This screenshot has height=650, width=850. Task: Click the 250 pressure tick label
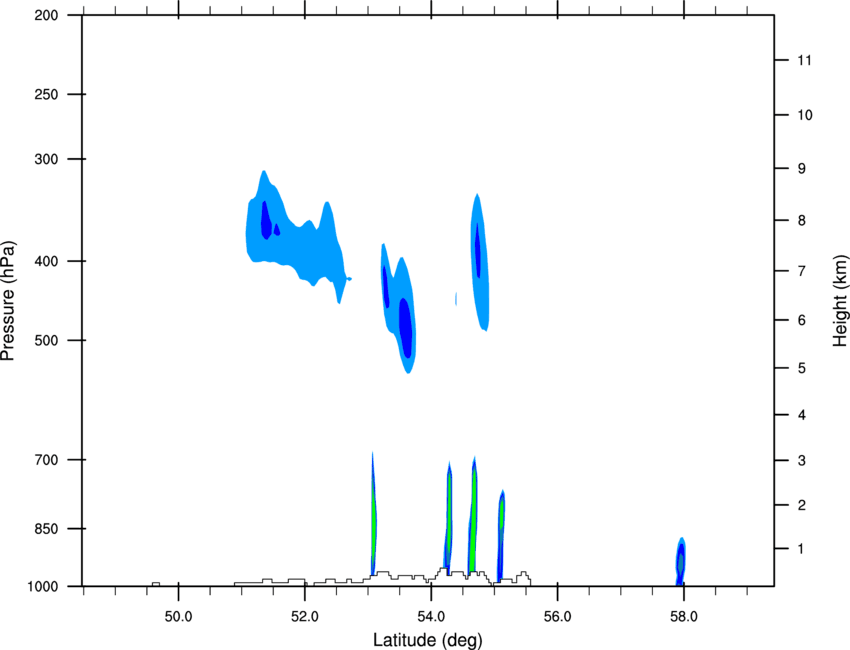46,94
